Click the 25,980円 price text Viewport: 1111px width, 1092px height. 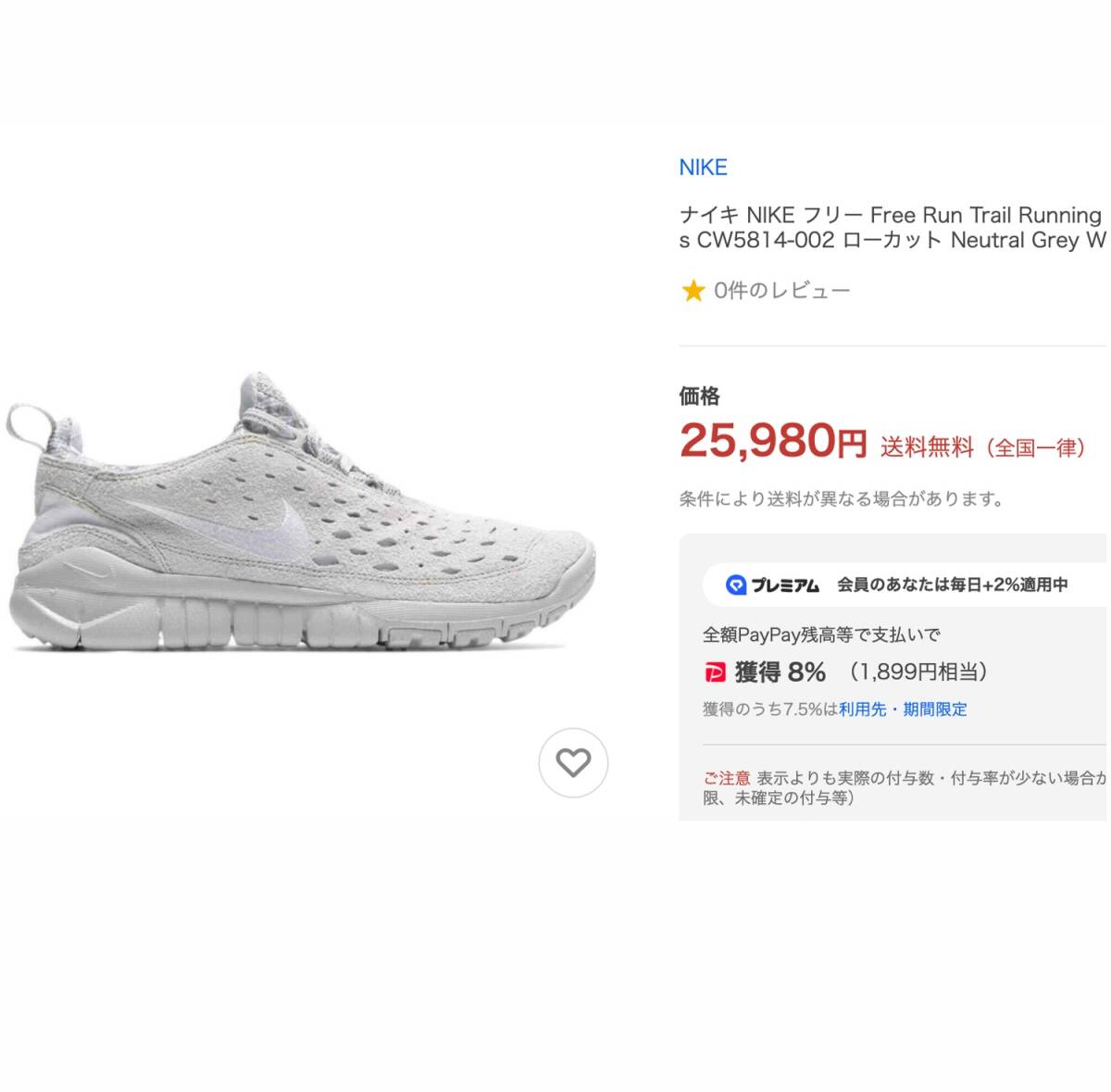tap(772, 442)
